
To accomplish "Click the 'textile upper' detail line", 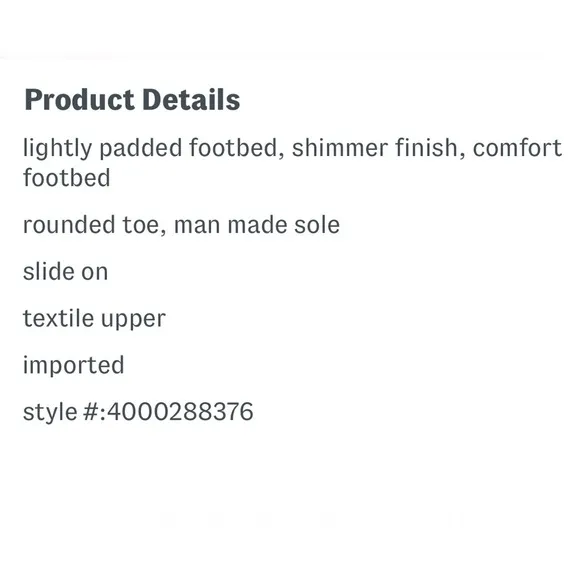I will 94,319.
